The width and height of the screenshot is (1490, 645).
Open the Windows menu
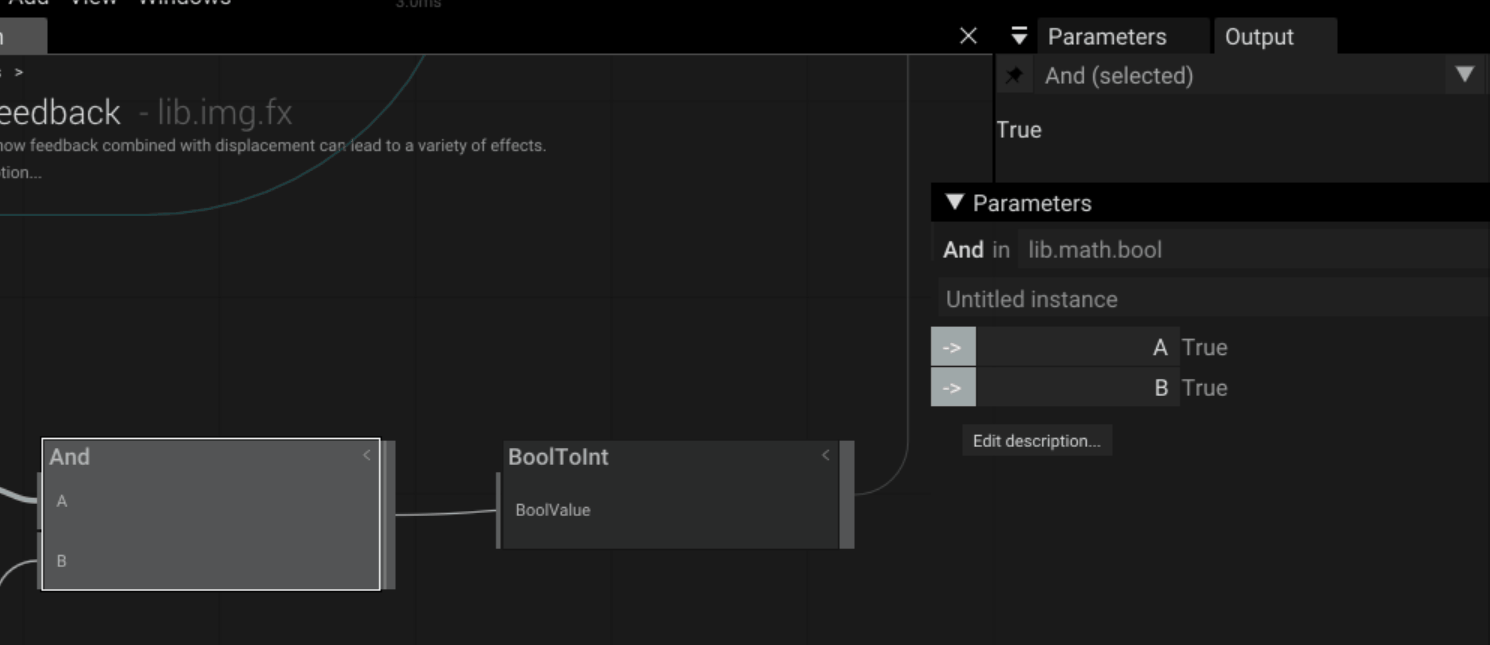pos(184,2)
